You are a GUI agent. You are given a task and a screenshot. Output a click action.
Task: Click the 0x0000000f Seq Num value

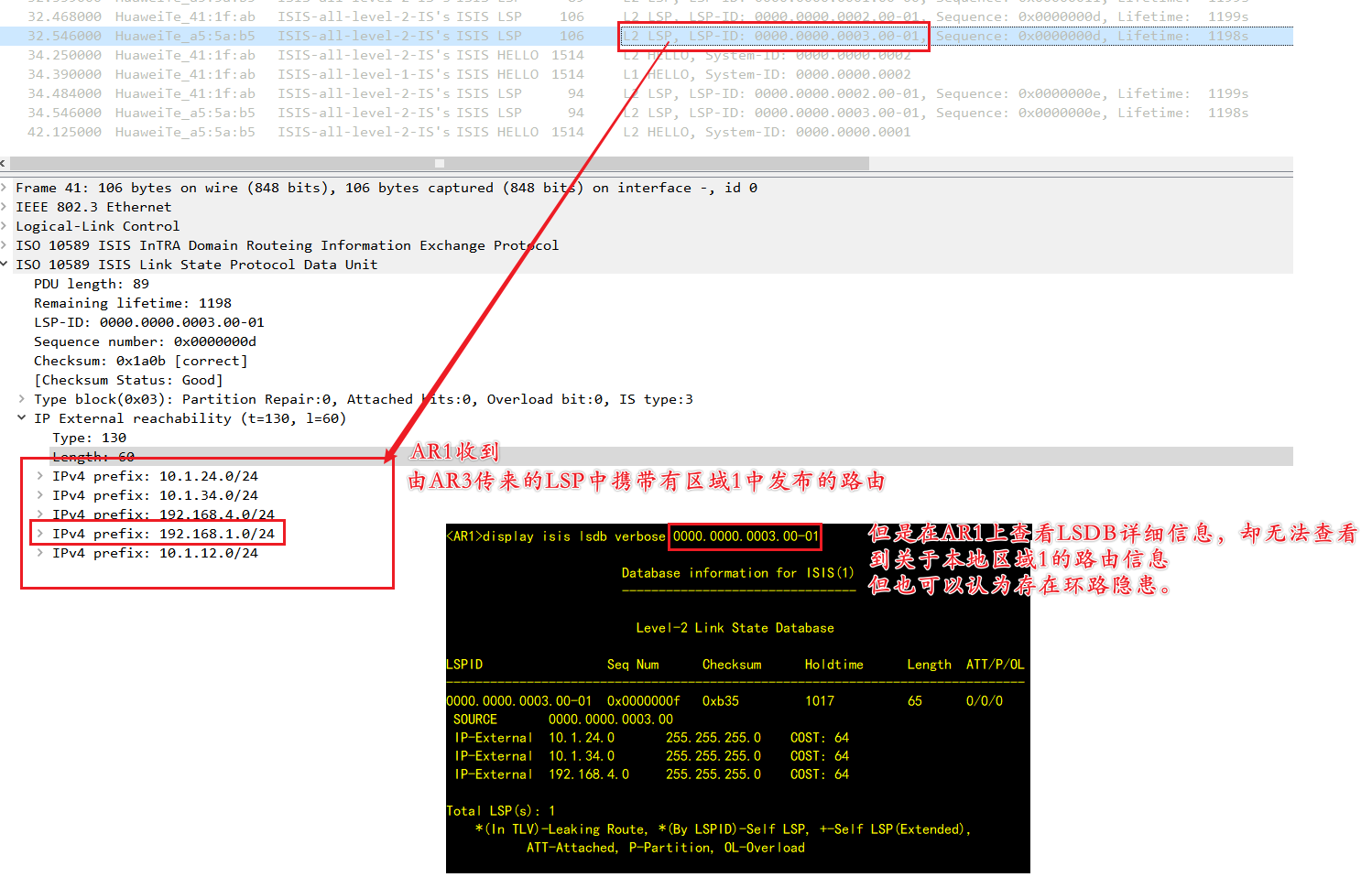[644, 701]
